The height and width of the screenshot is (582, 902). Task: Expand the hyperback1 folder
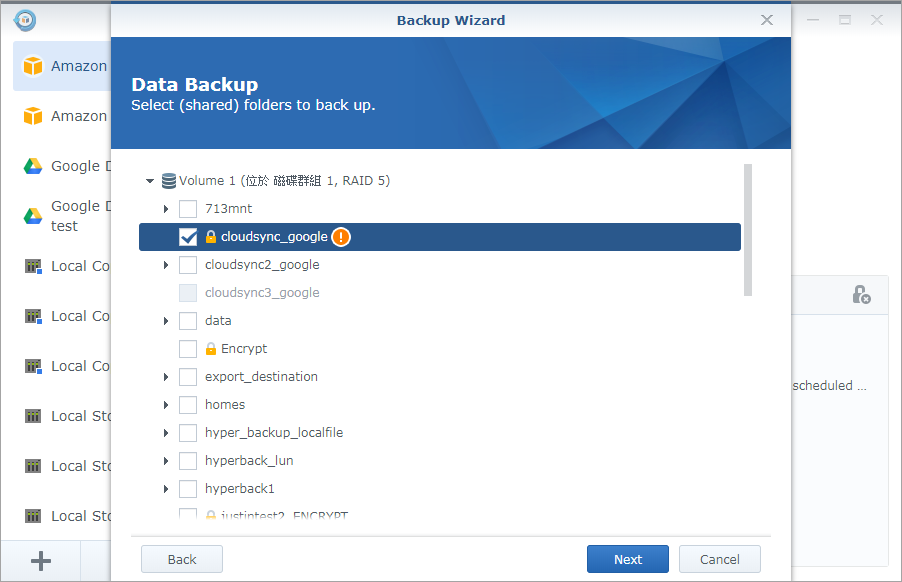point(167,488)
